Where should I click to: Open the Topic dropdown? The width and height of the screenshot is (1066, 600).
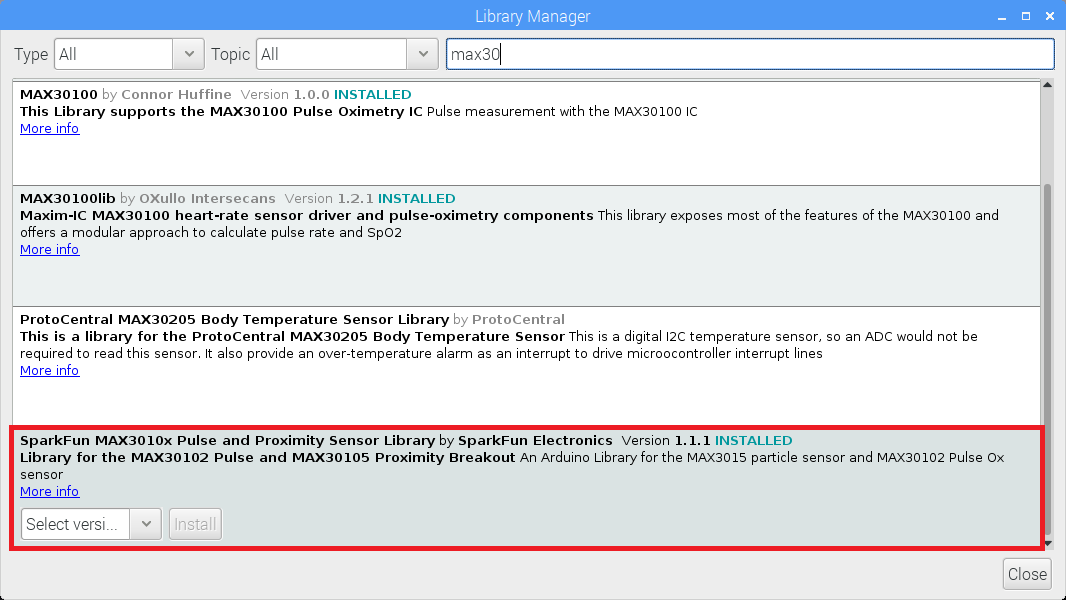click(x=347, y=54)
